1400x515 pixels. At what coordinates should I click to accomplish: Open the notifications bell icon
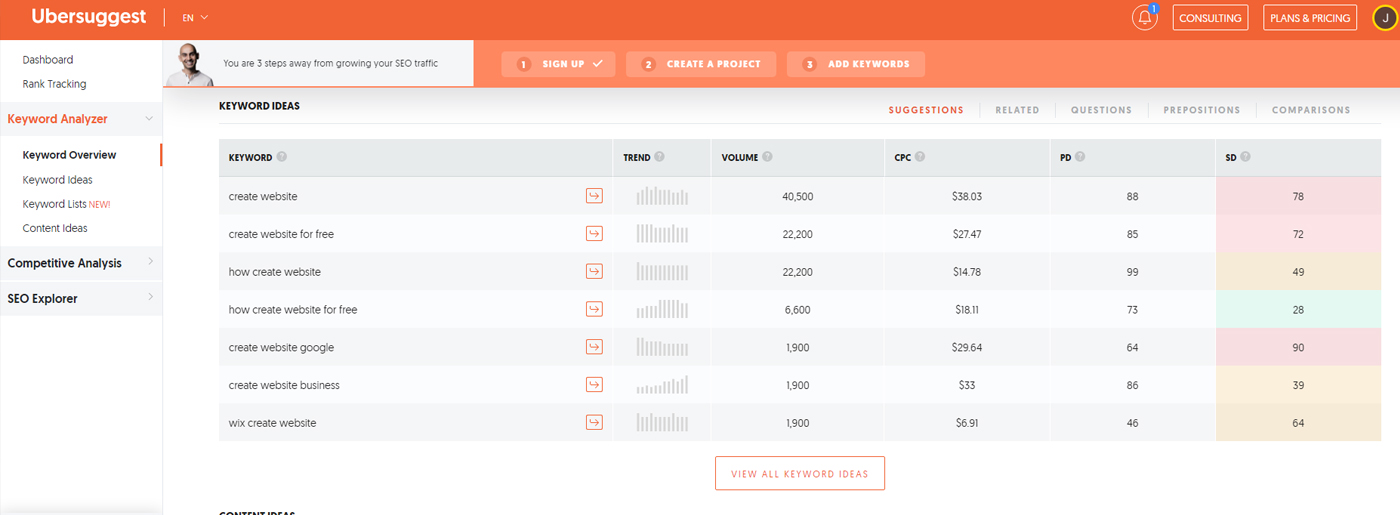(1144, 18)
